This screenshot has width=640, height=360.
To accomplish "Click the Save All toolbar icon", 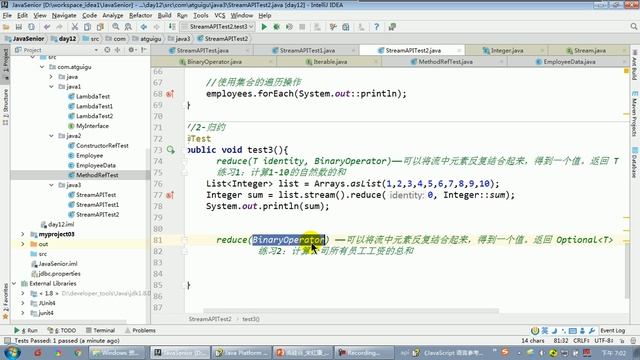I will (18, 27).
